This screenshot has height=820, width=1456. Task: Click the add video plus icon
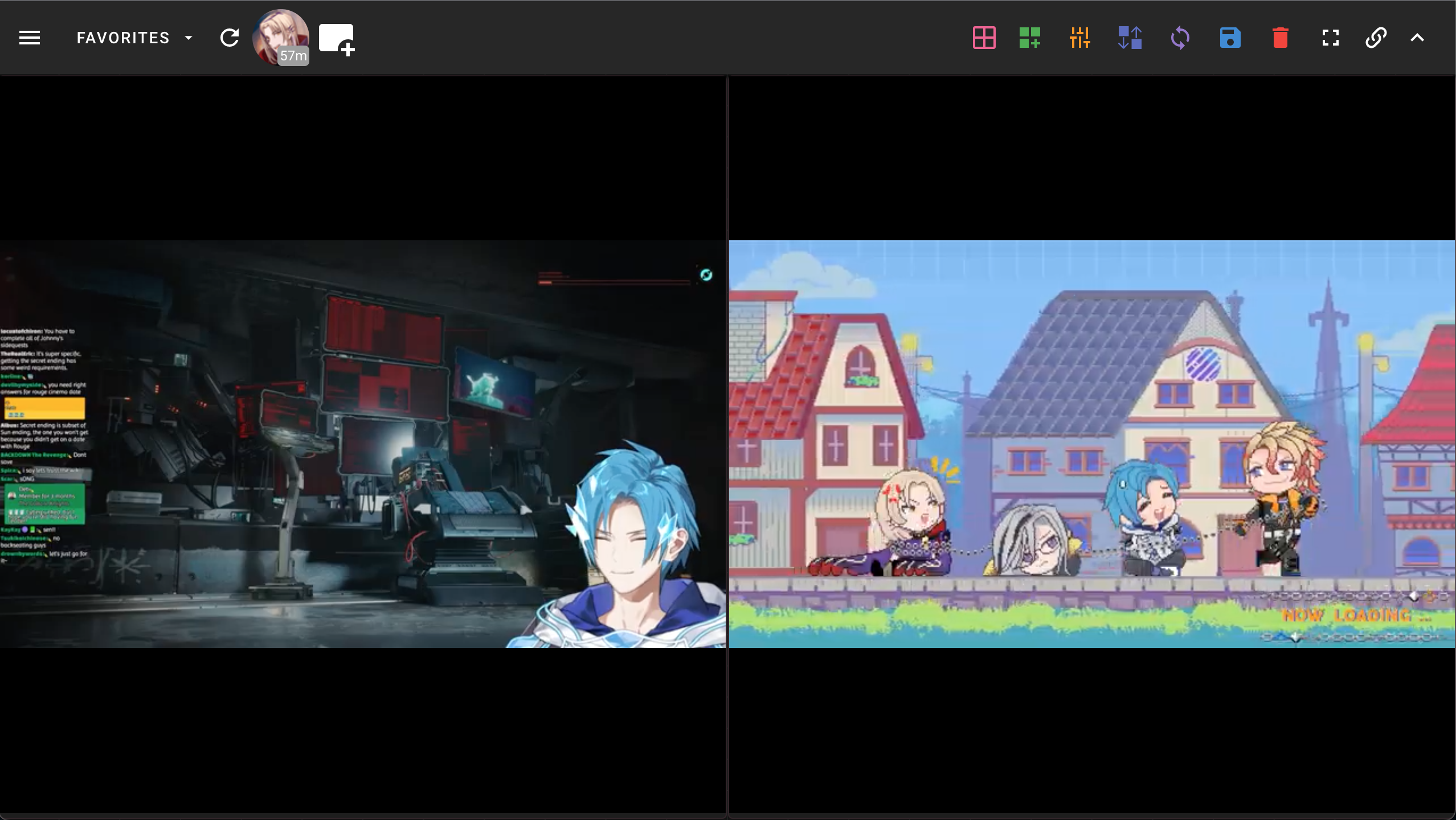tap(337, 39)
